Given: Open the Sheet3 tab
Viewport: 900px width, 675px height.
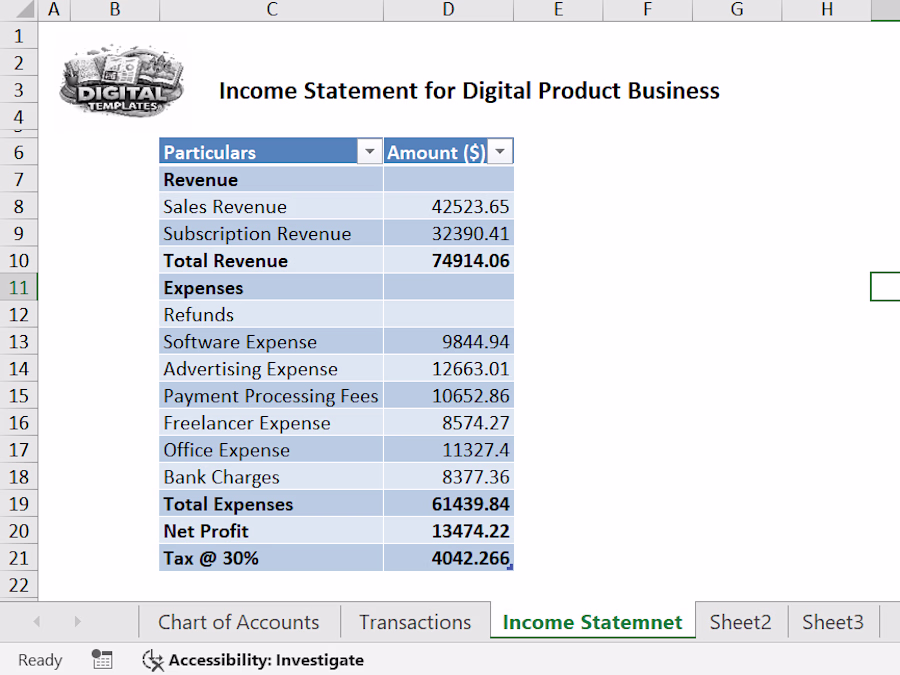Looking at the screenshot, I should click(x=833, y=622).
